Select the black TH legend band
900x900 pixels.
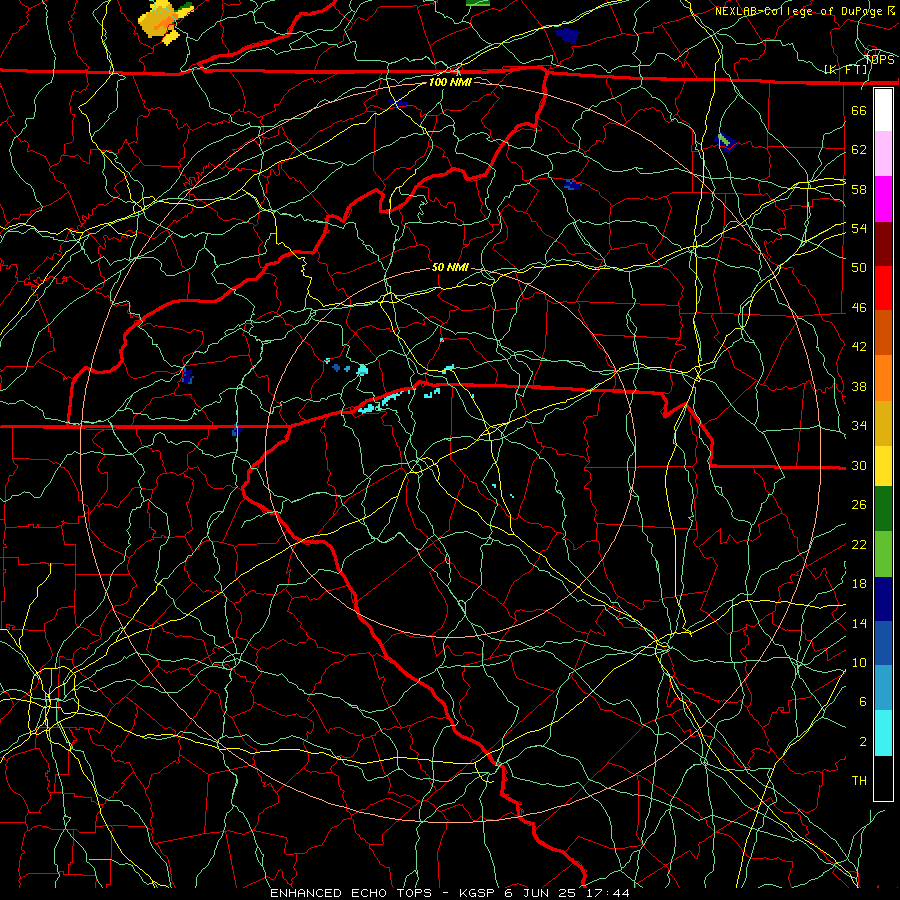tap(883, 778)
